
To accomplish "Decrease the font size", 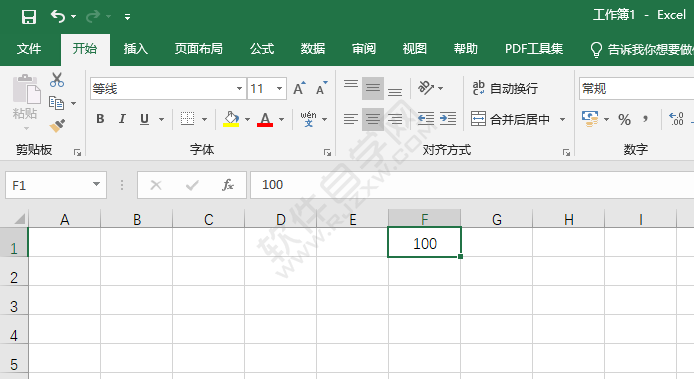I will click(x=322, y=89).
